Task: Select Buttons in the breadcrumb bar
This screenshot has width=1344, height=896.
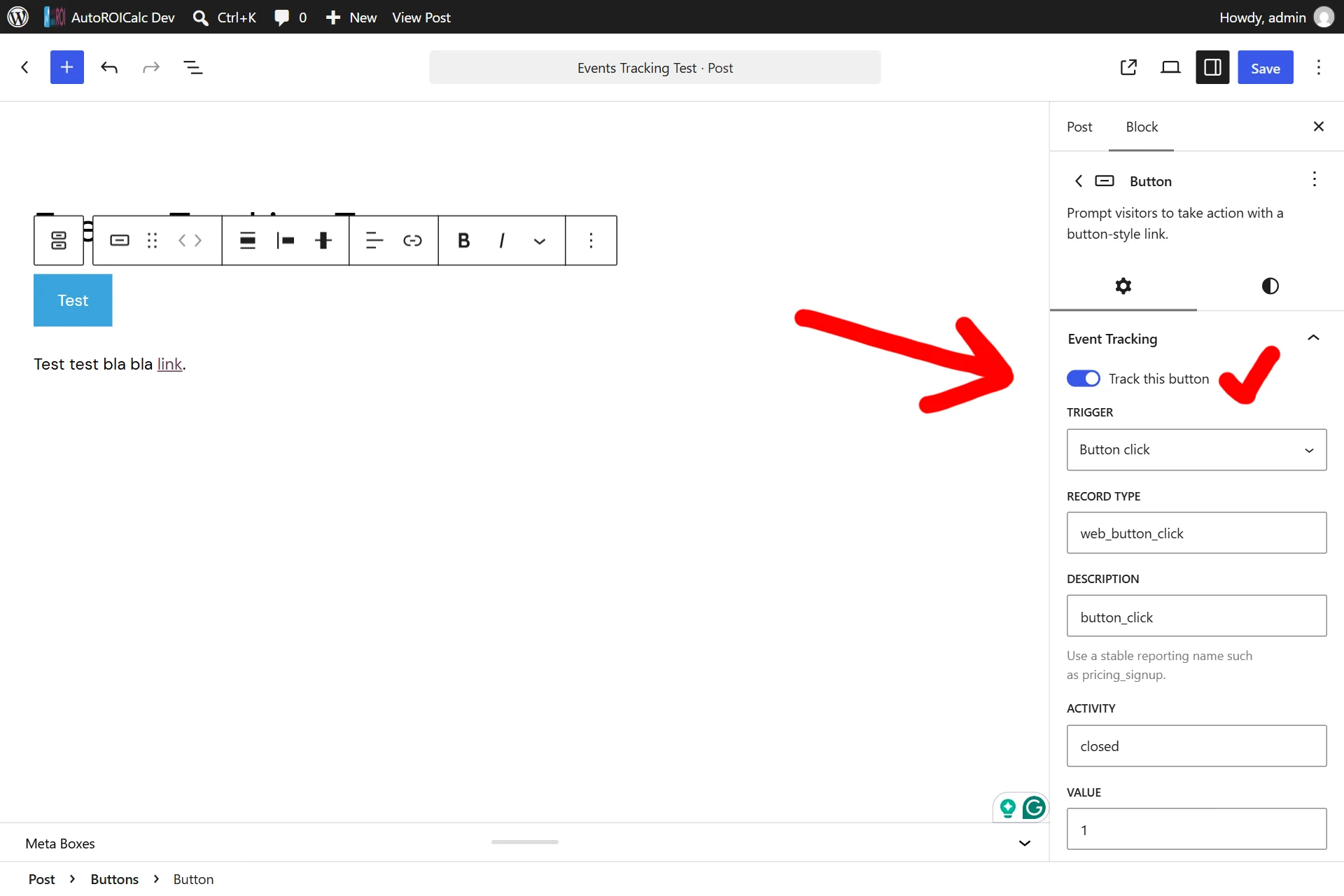Action: point(115,879)
